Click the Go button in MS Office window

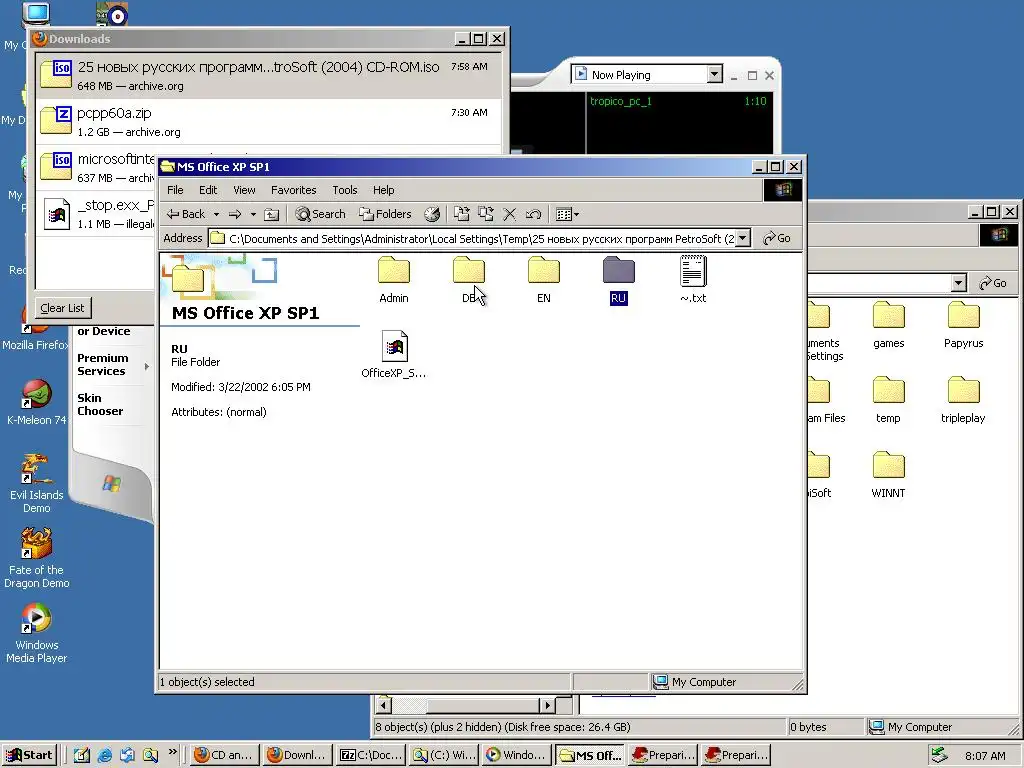tap(777, 238)
